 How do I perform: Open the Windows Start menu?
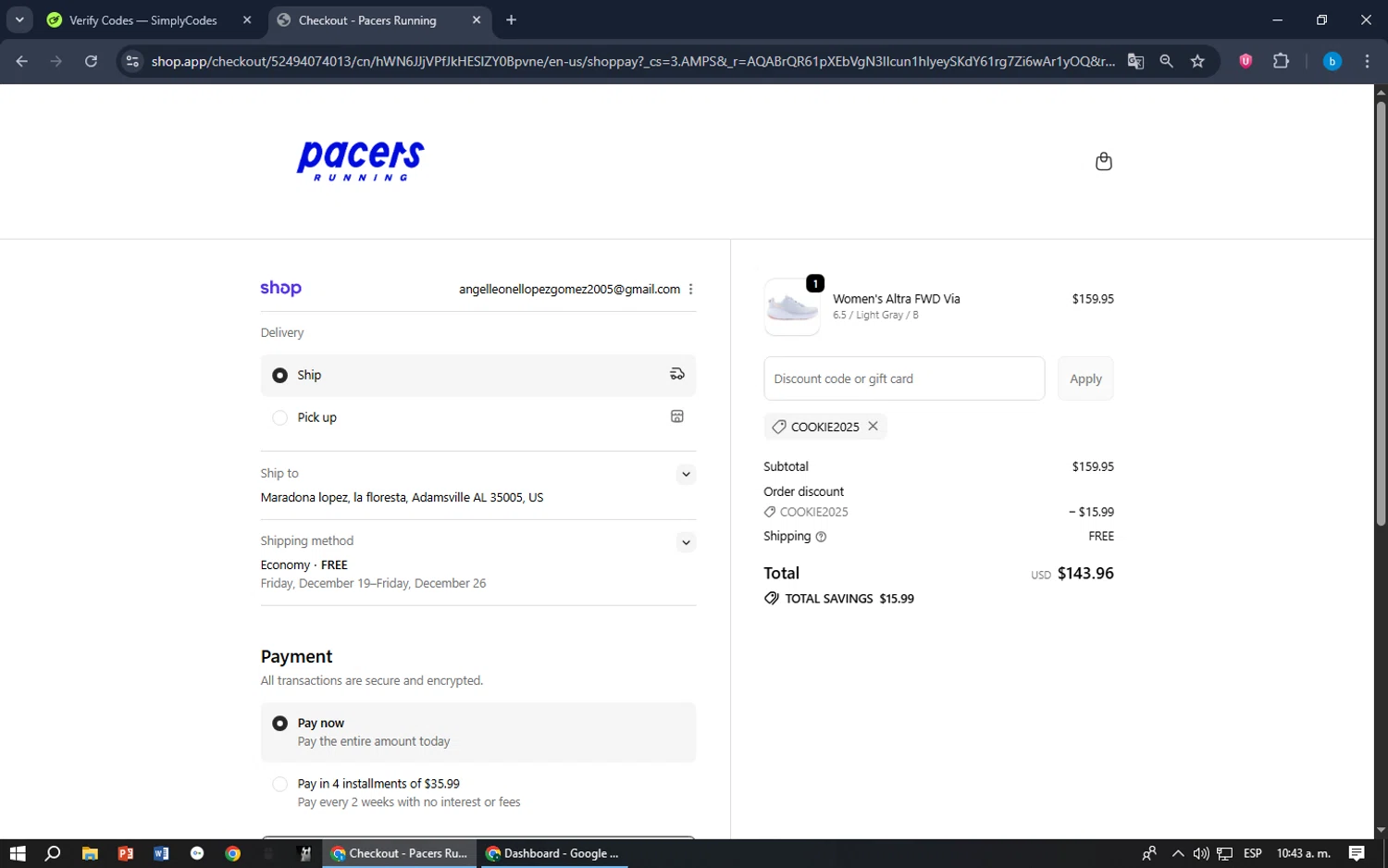(18, 853)
